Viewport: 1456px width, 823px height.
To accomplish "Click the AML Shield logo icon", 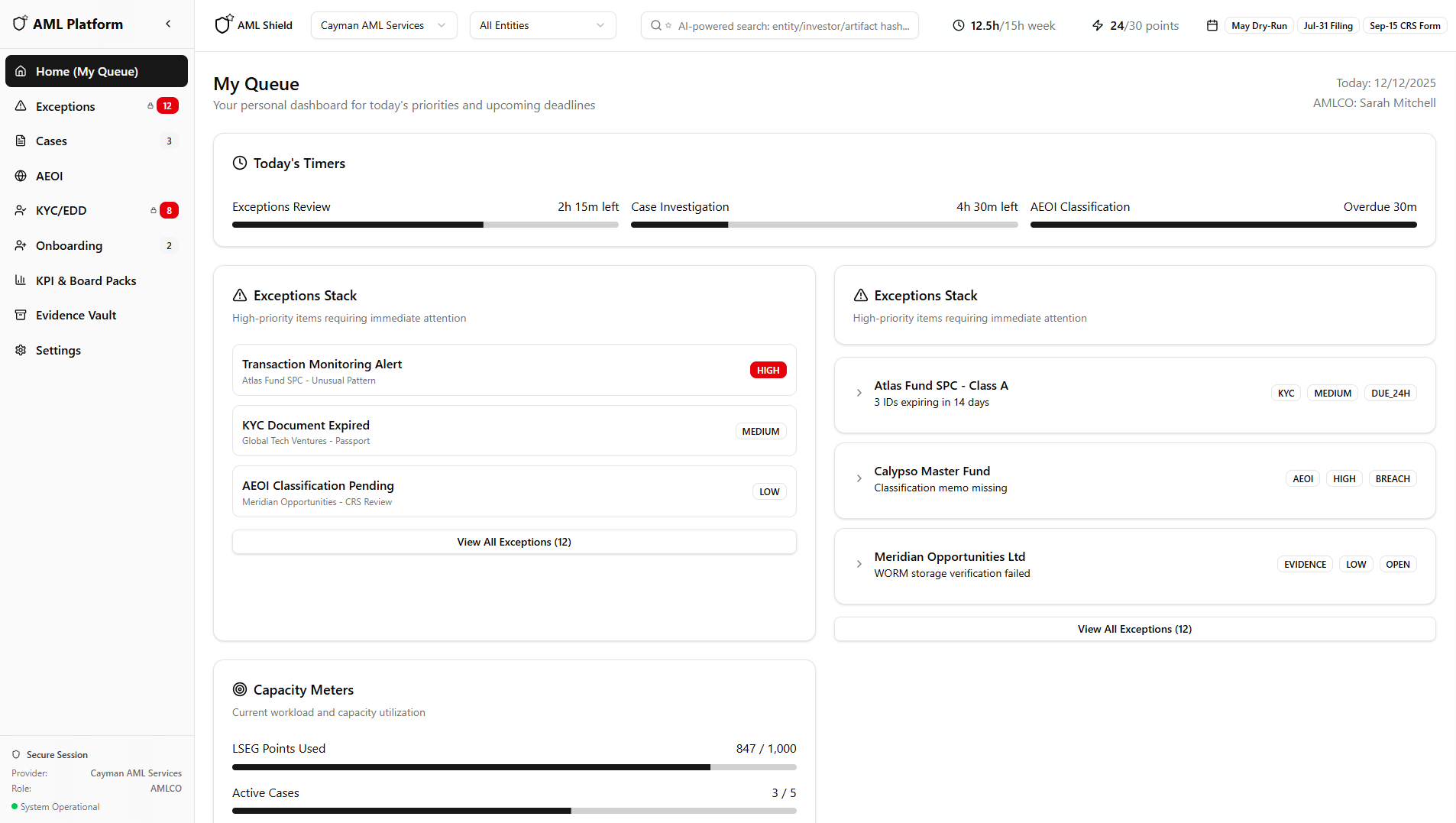I will pyautogui.click(x=223, y=24).
